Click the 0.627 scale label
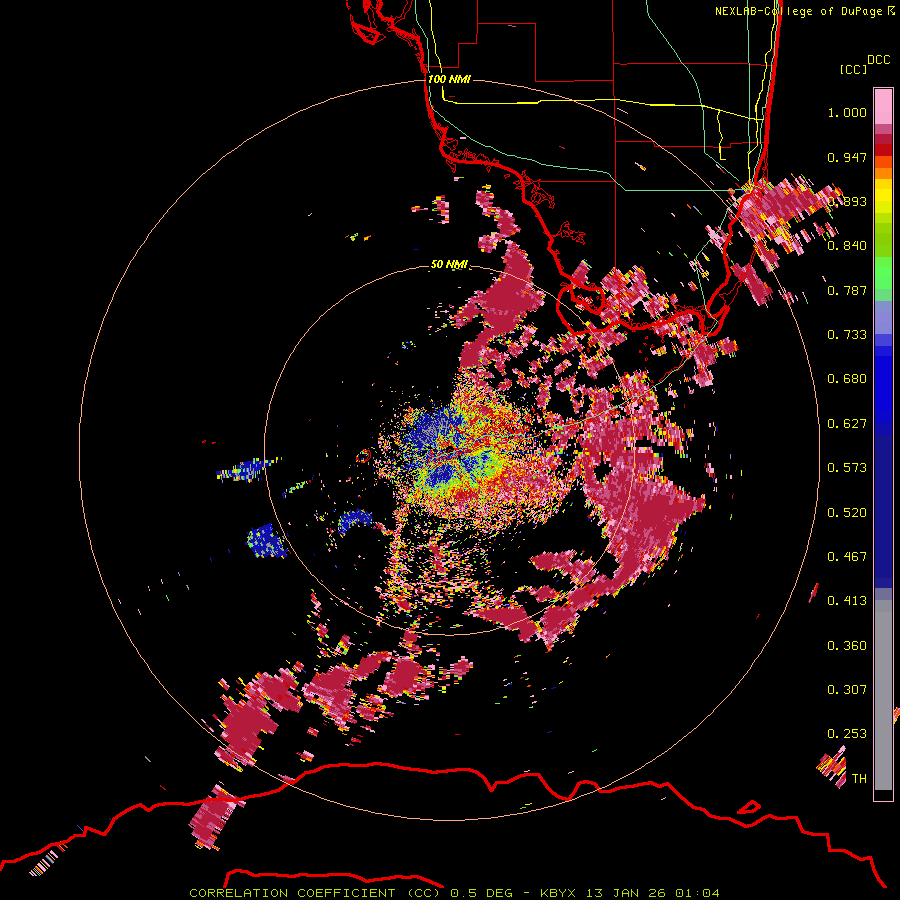Viewport: 900px width, 900px height. 847,424
